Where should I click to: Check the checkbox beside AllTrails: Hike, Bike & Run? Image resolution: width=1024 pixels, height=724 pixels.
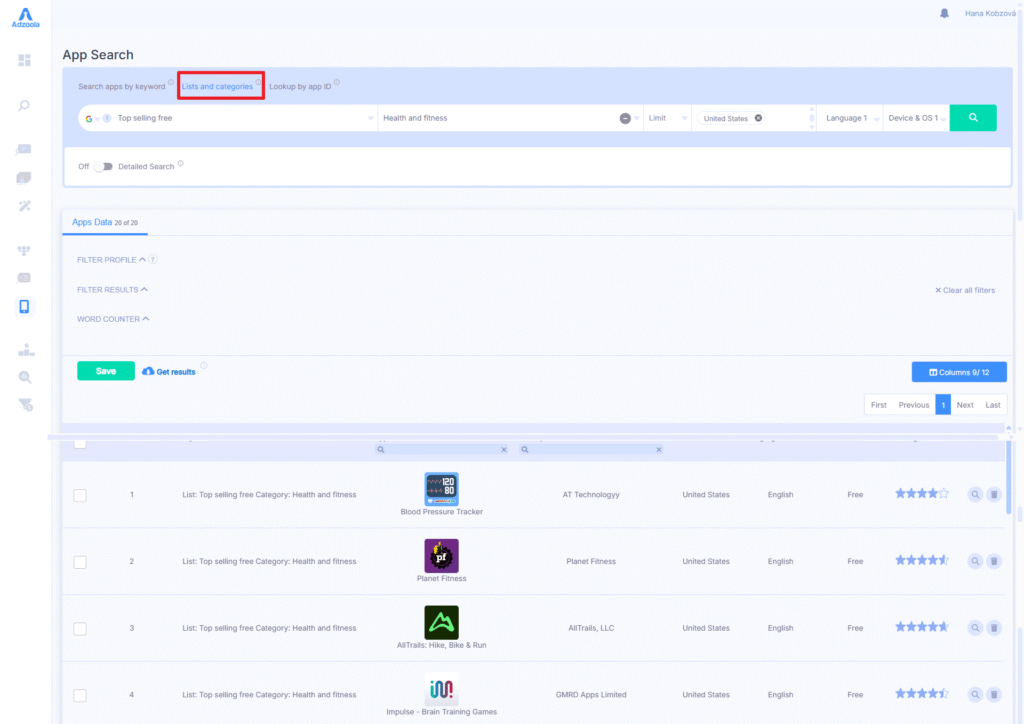click(x=80, y=628)
